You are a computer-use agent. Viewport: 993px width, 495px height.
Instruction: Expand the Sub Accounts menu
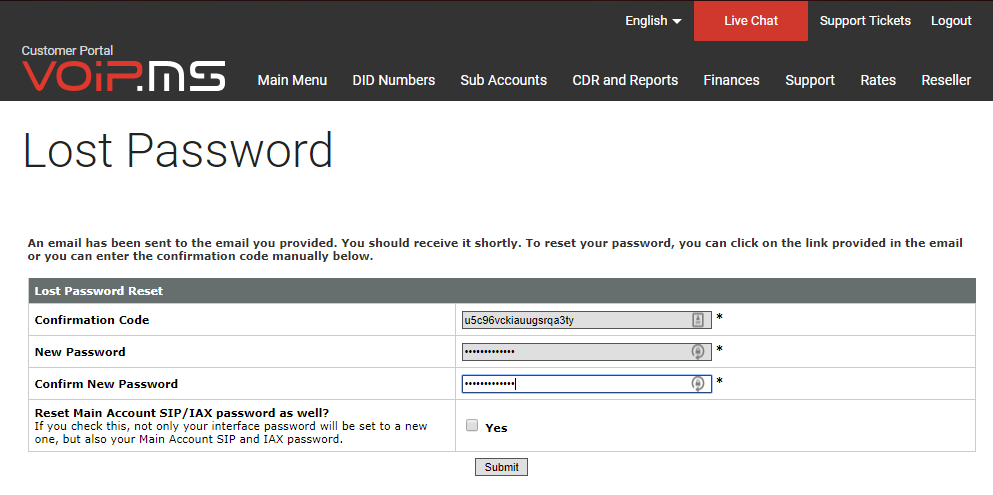coord(503,80)
